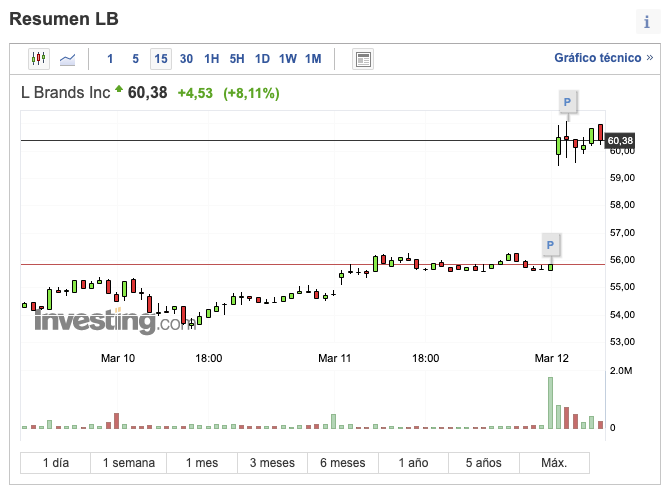Set range to 5 años
Viewport: 669px width, 502px height.
[484, 463]
